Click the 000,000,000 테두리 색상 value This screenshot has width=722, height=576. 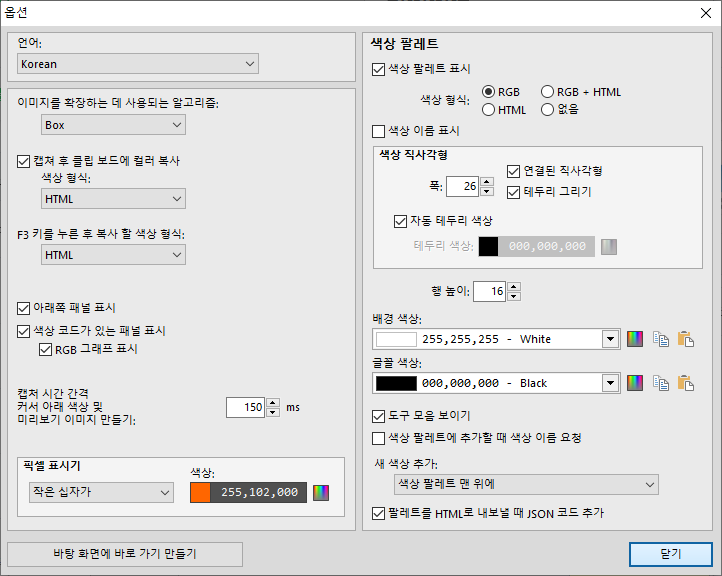pos(547,247)
